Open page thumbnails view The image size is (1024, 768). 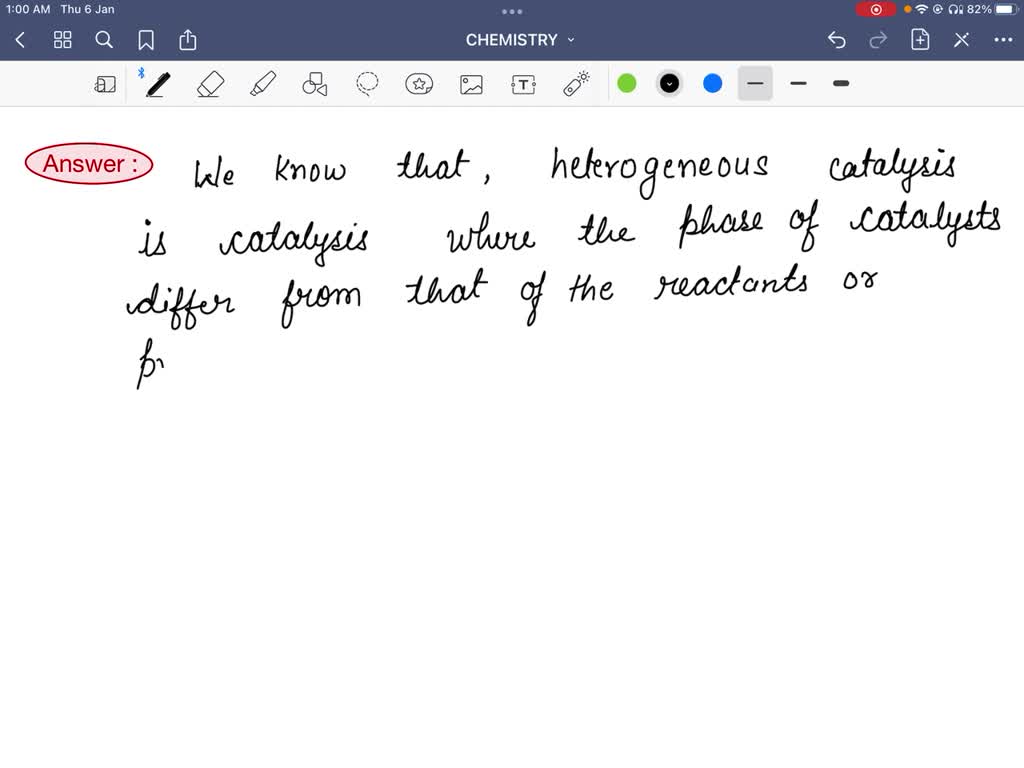click(x=62, y=40)
